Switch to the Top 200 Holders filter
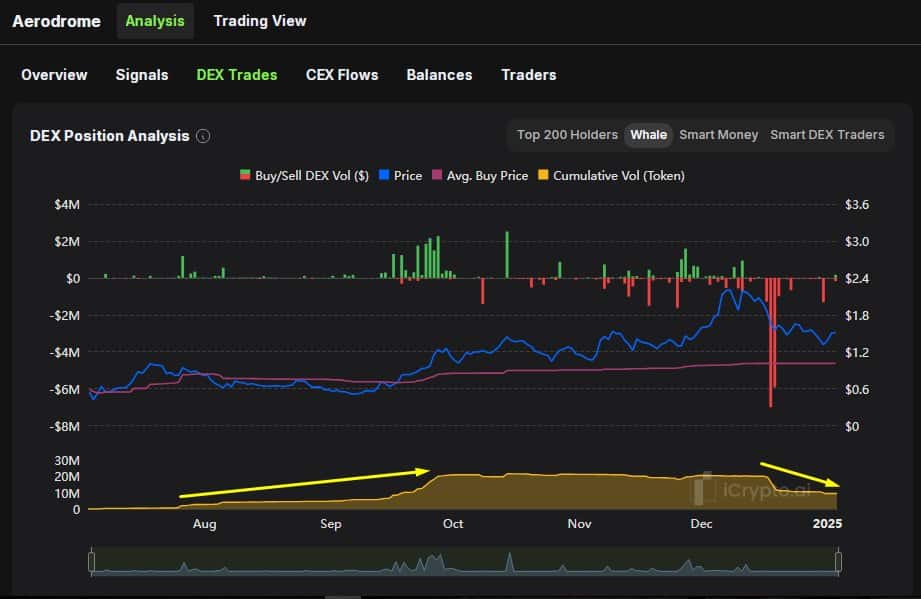Screen dimensions: 921x599 click(567, 135)
